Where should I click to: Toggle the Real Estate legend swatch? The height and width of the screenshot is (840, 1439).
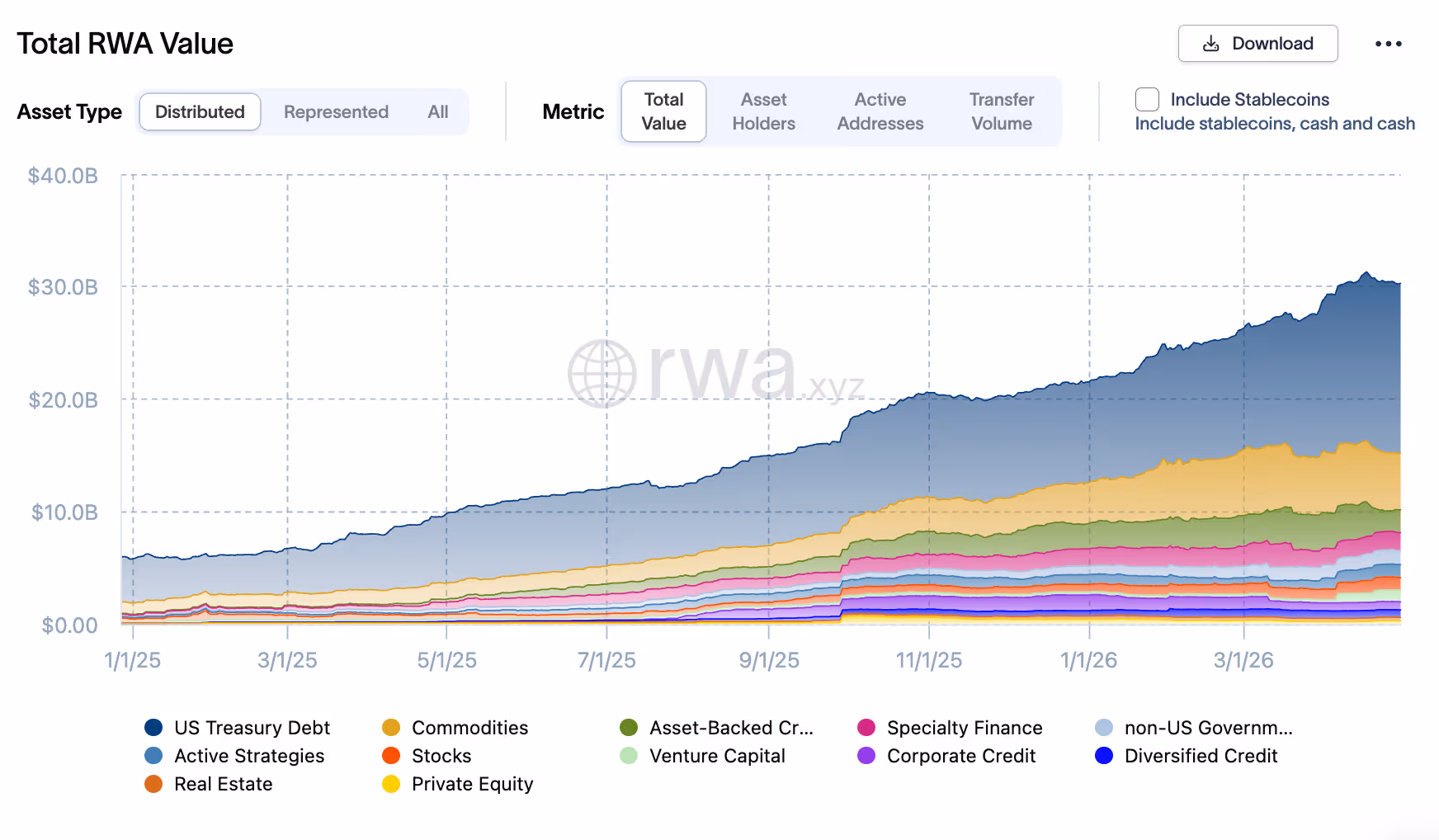click(153, 784)
